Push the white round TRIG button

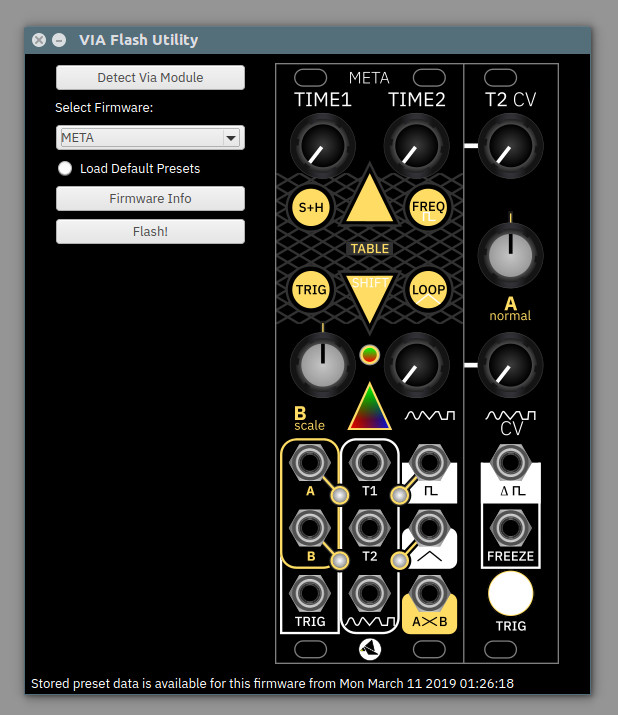510,594
